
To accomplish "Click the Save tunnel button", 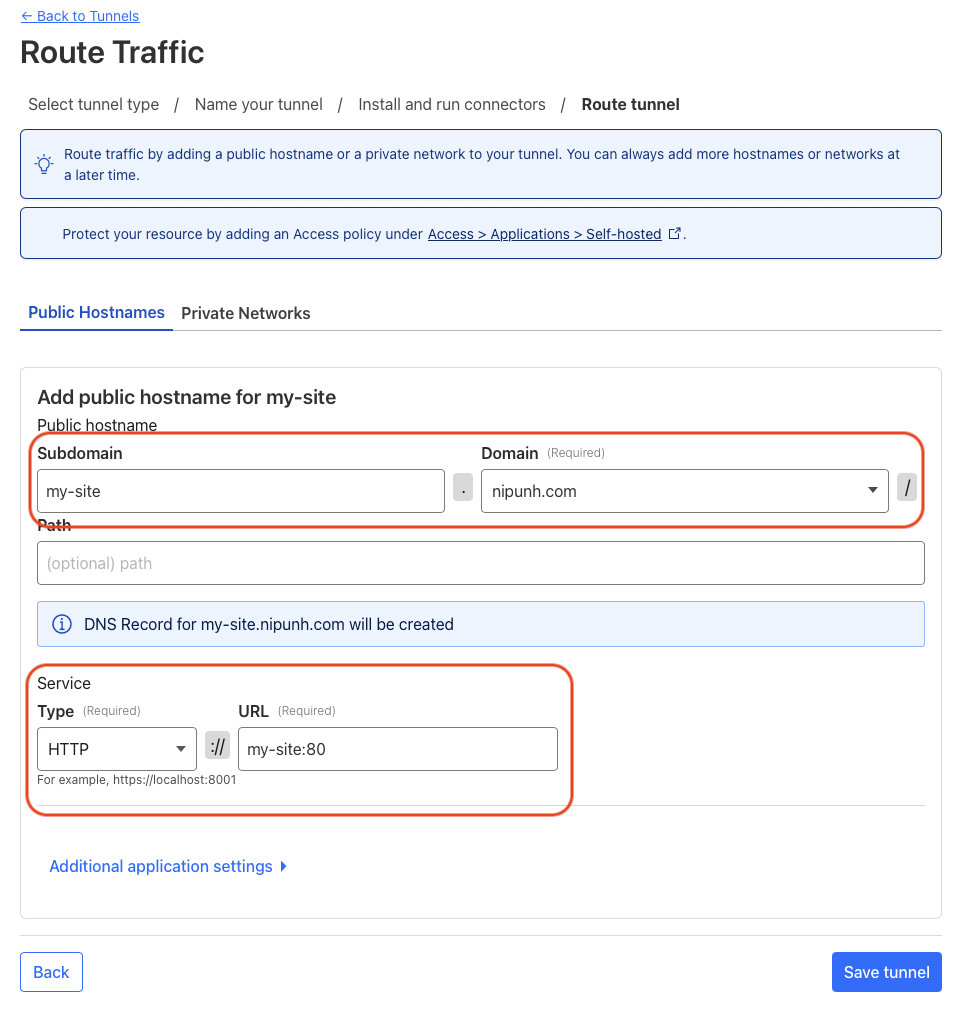I will tap(886, 972).
